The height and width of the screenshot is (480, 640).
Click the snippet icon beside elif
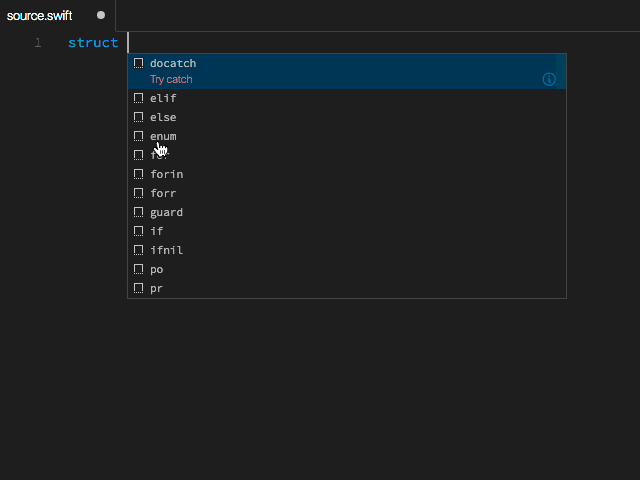(x=139, y=98)
